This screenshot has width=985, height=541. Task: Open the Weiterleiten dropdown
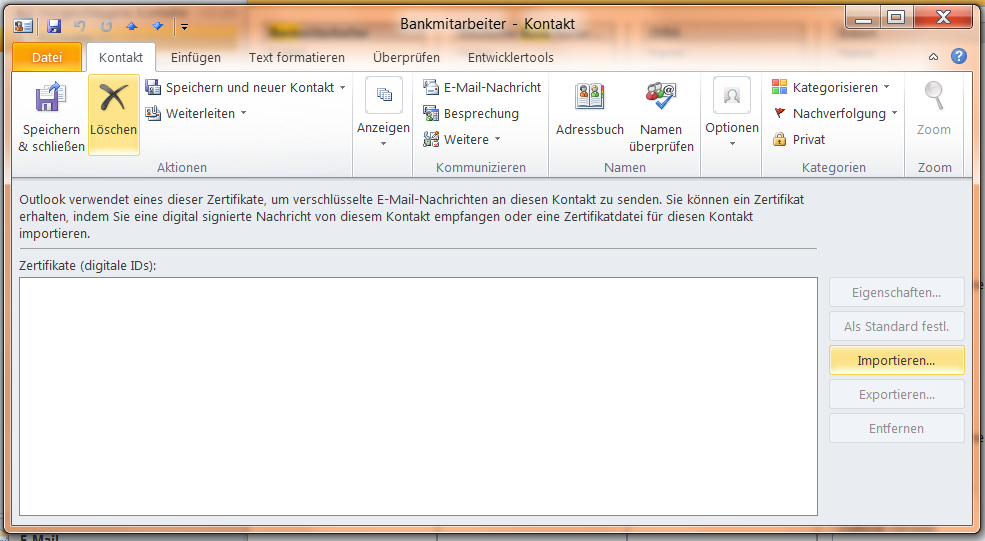243,114
